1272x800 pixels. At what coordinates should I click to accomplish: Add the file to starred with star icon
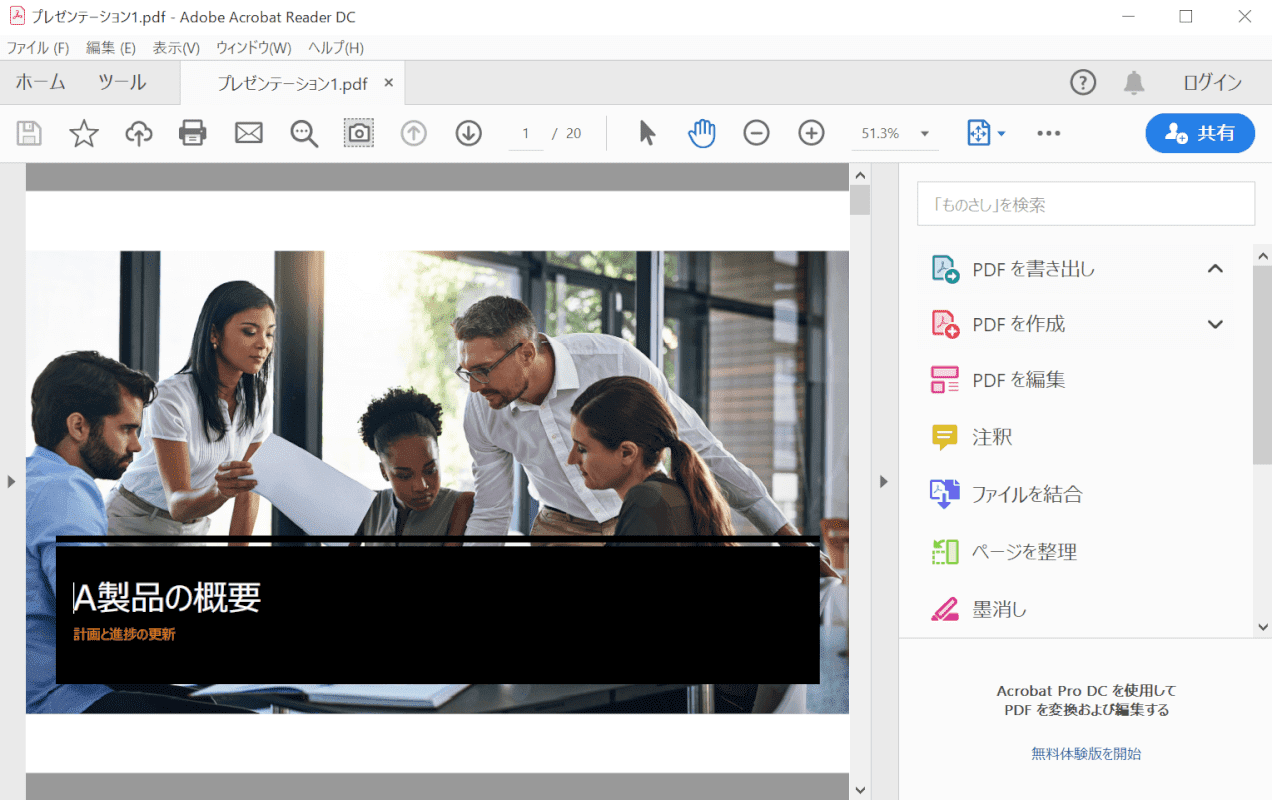click(x=84, y=133)
